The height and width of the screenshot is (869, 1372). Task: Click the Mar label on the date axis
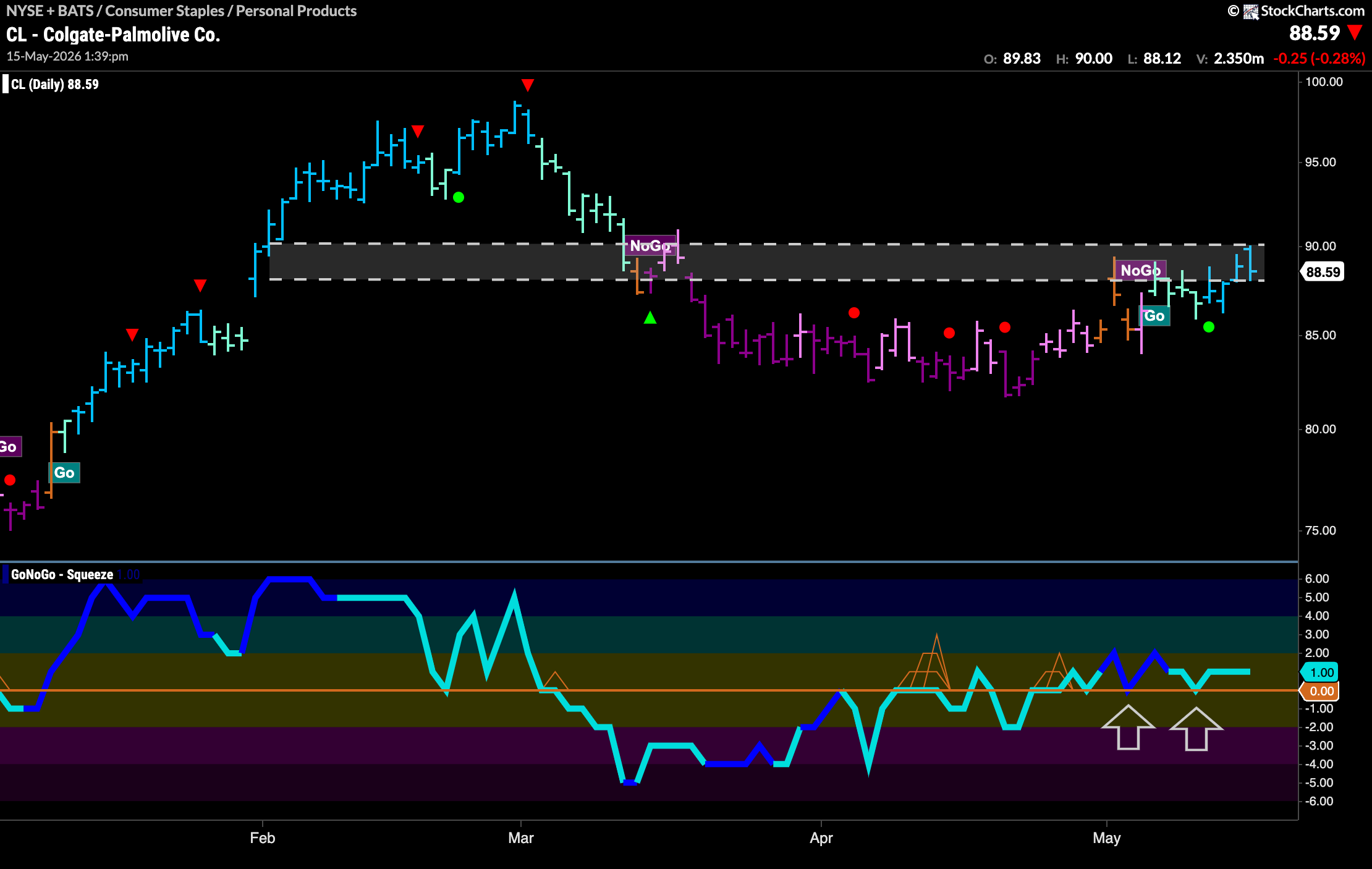pos(520,838)
